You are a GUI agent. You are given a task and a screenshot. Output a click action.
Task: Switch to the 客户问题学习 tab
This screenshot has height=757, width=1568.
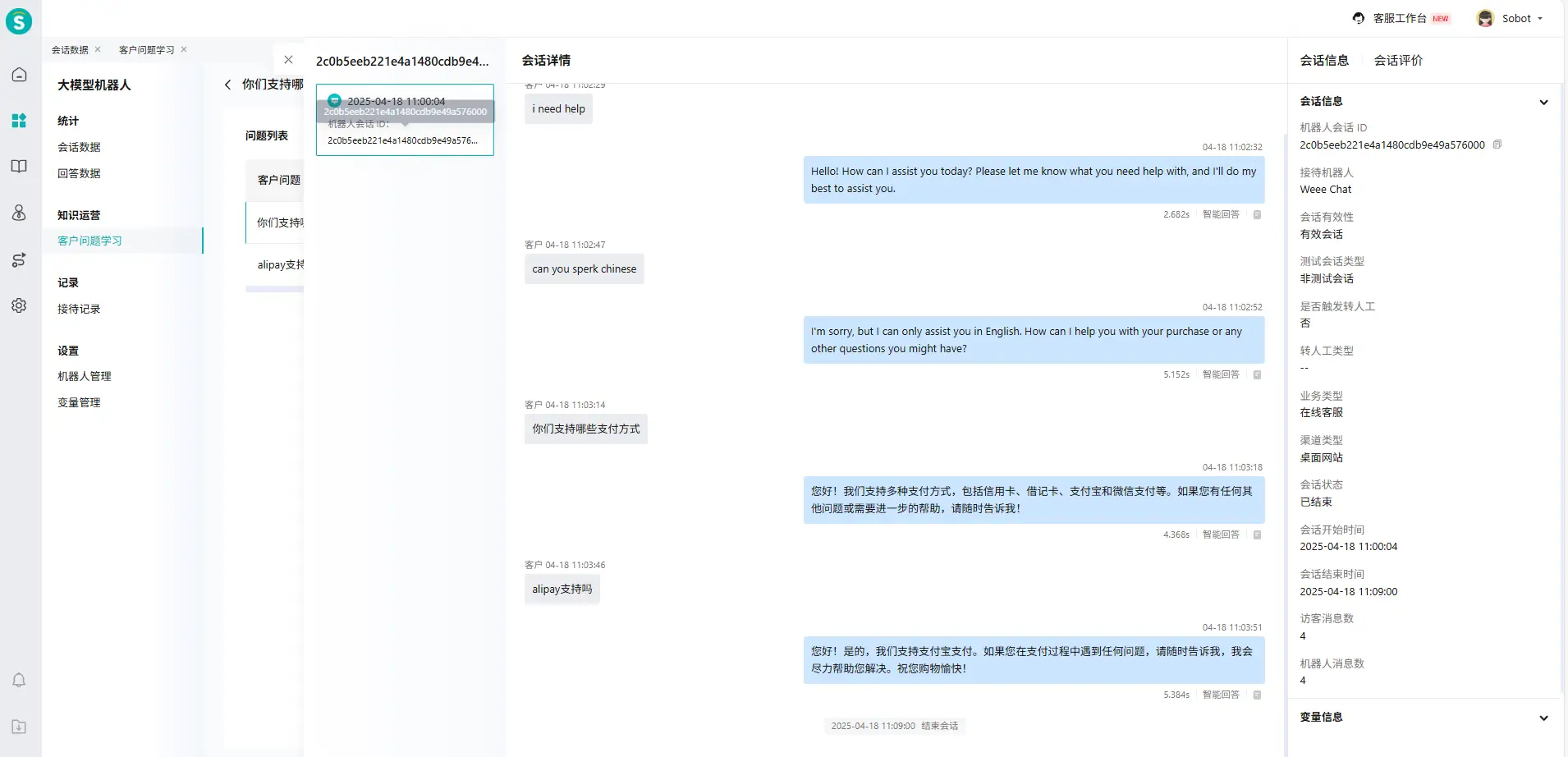point(147,49)
